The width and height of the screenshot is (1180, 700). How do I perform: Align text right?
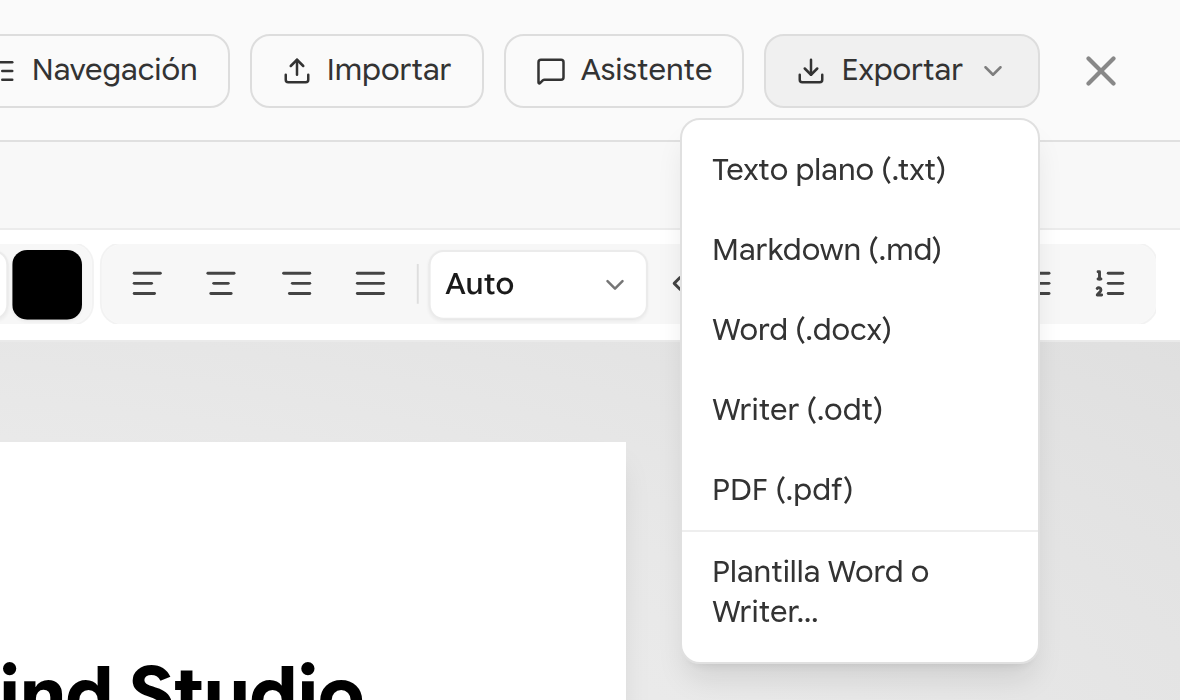pyautogui.click(x=297, y=285)
